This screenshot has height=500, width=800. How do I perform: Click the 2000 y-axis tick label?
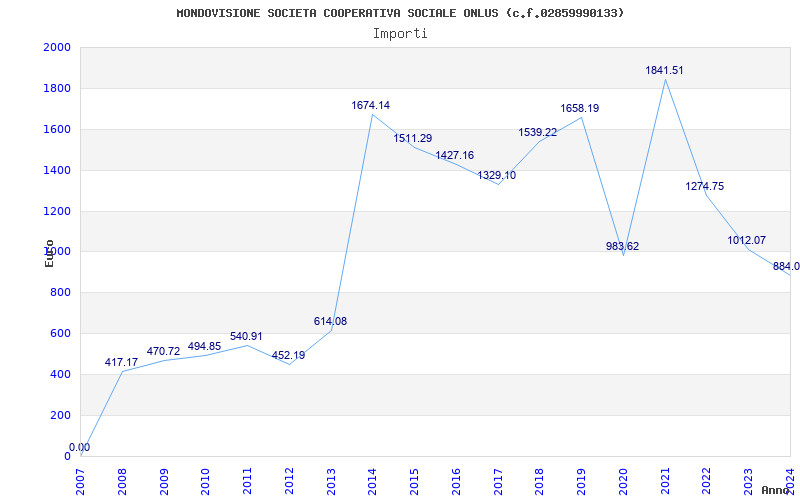57,47
